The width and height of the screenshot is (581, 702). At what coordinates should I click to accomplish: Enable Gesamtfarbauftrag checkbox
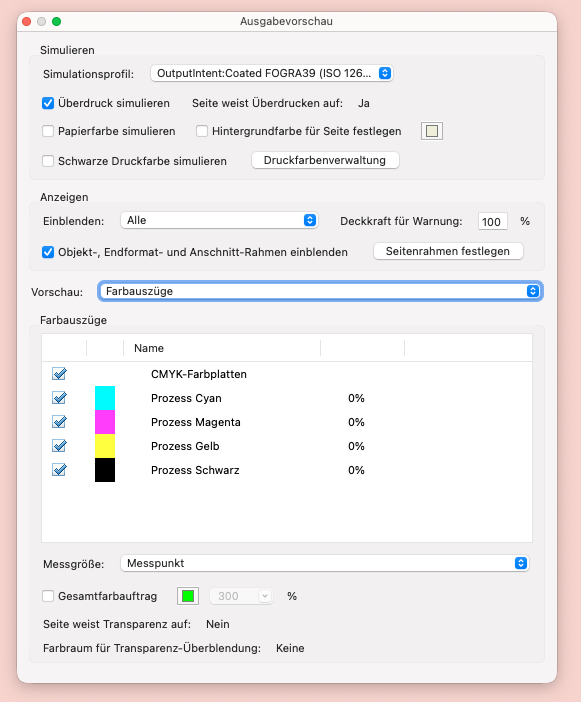48,596
